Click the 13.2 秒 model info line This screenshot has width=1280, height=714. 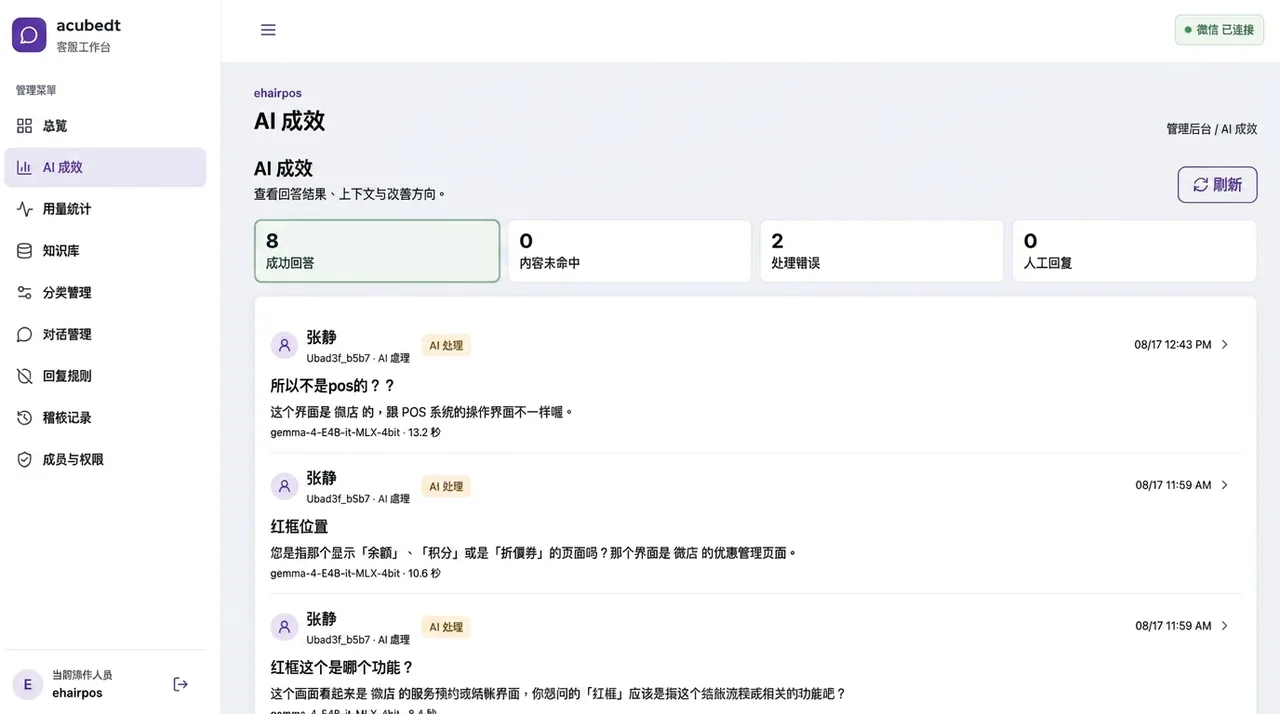[355, 433]
